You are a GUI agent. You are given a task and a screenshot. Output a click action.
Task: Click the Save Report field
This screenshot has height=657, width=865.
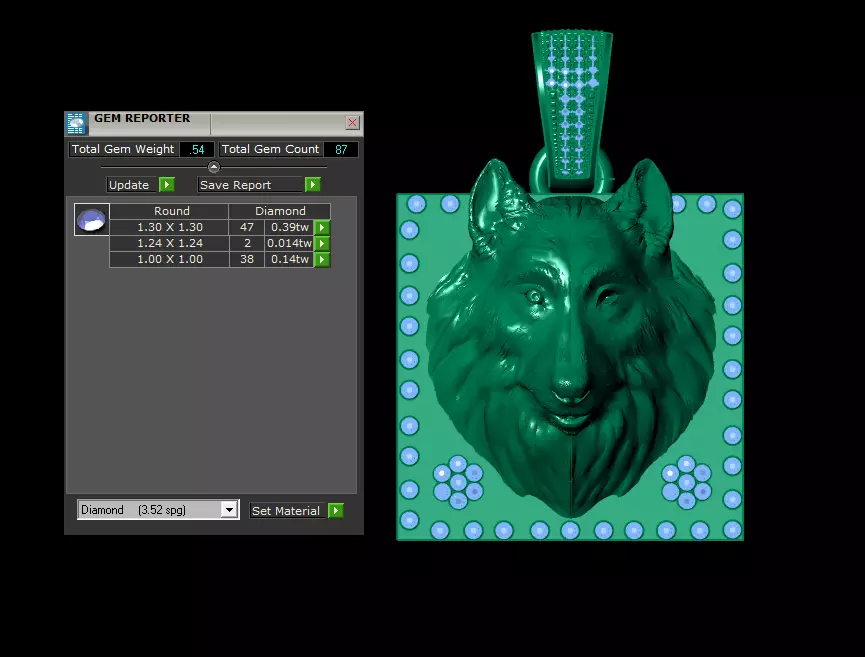[x=251, y=185]
